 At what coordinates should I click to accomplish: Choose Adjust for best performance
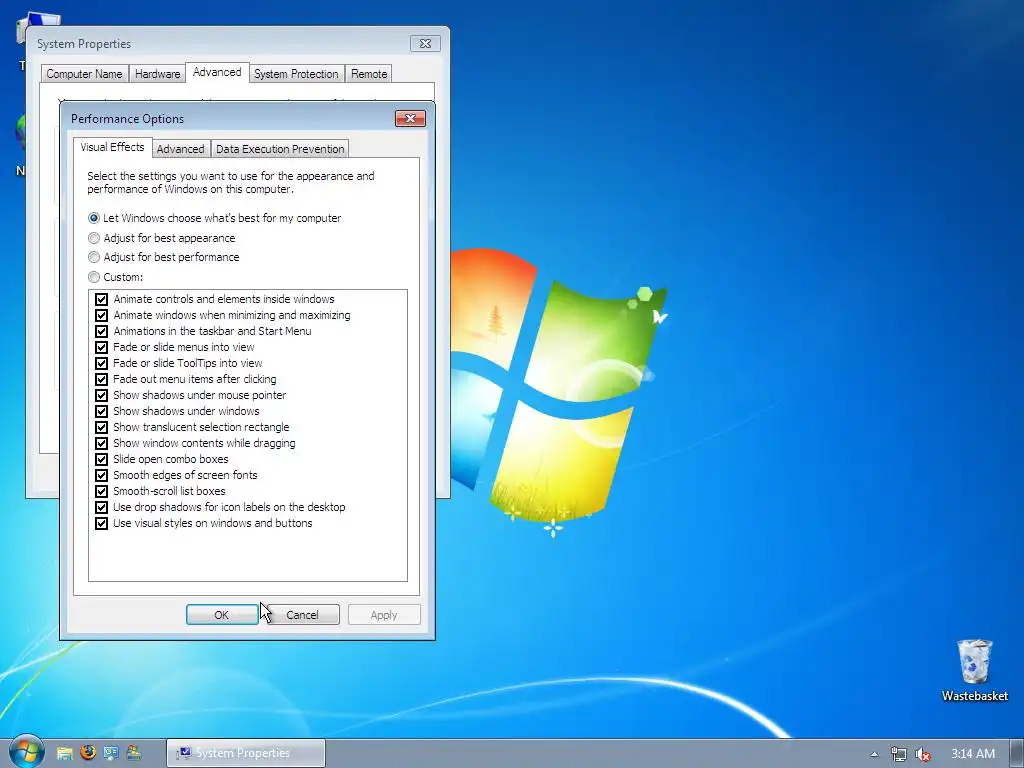coord(164,257)
